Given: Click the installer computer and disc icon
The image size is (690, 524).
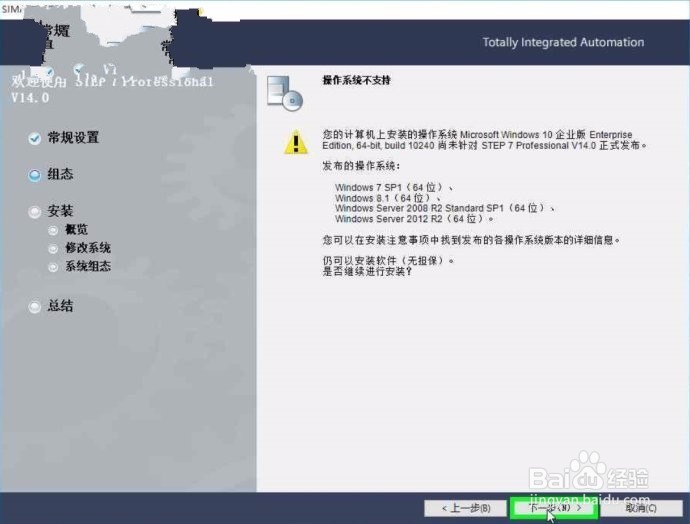Looking at the screenshot, I should click(285, 93).
